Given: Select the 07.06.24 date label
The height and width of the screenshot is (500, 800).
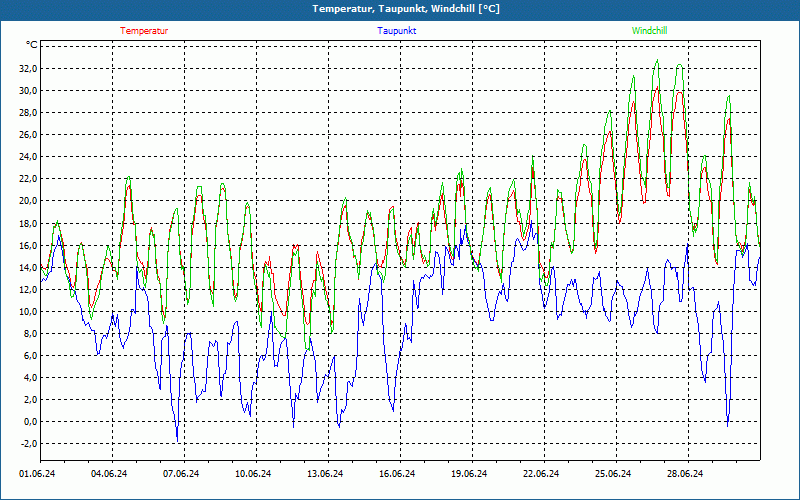Looking at the screenshot, I should (181, 474).
